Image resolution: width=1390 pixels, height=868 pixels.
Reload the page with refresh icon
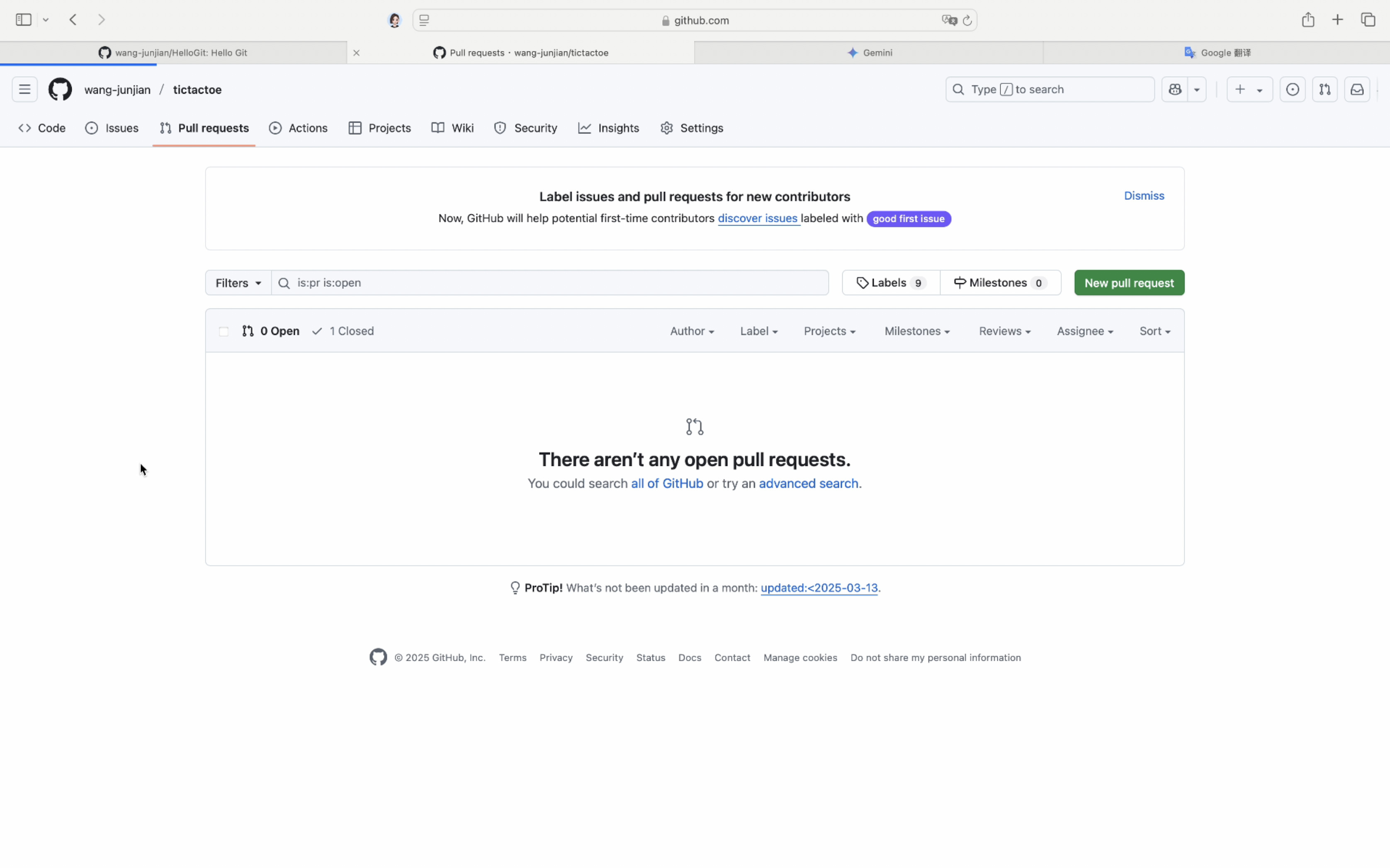tap(967, 21)
